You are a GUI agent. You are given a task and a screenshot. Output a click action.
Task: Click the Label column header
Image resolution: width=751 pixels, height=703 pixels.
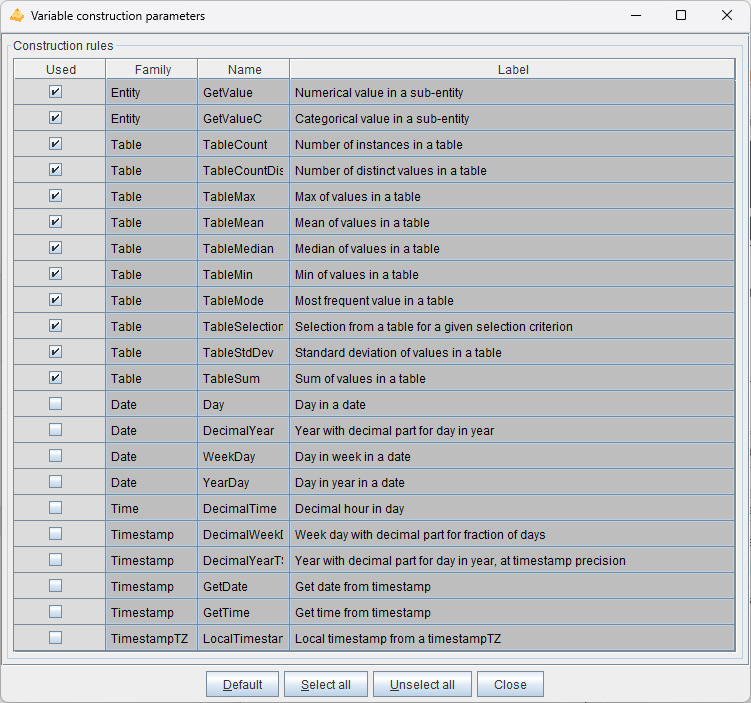pyautogui.click(x=512, y=69)
